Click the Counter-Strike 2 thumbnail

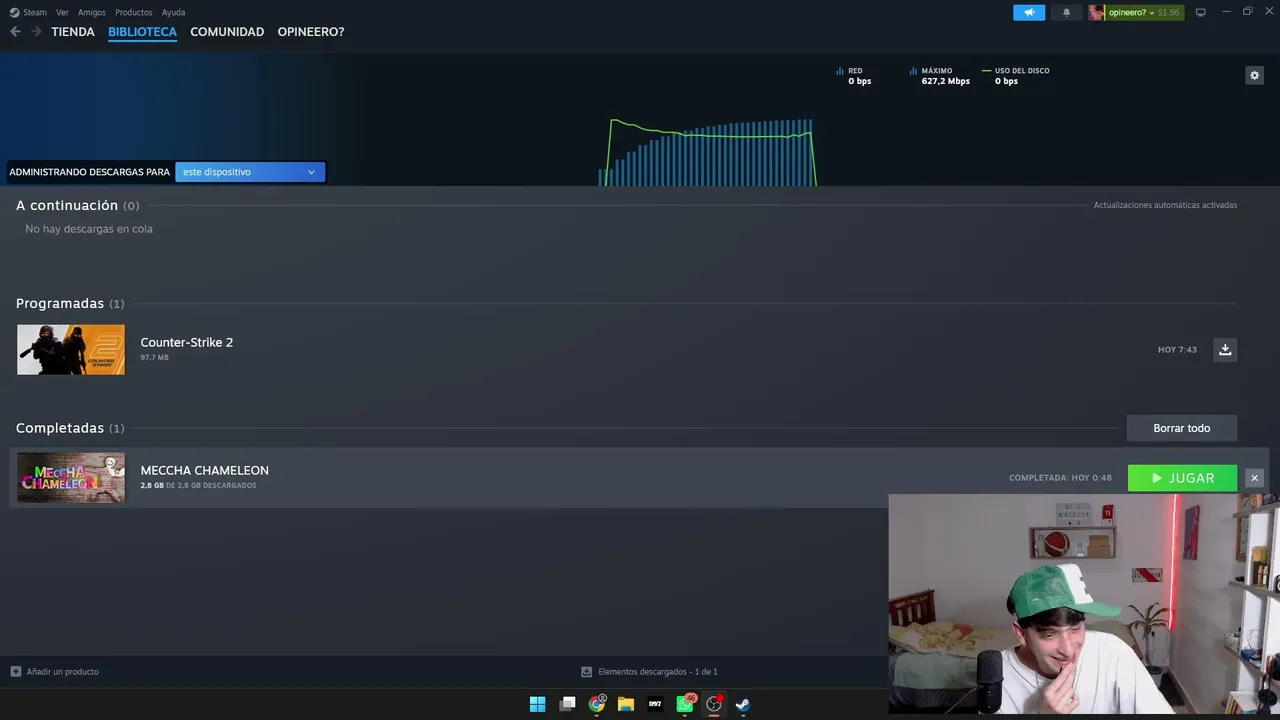coord(71,349)
